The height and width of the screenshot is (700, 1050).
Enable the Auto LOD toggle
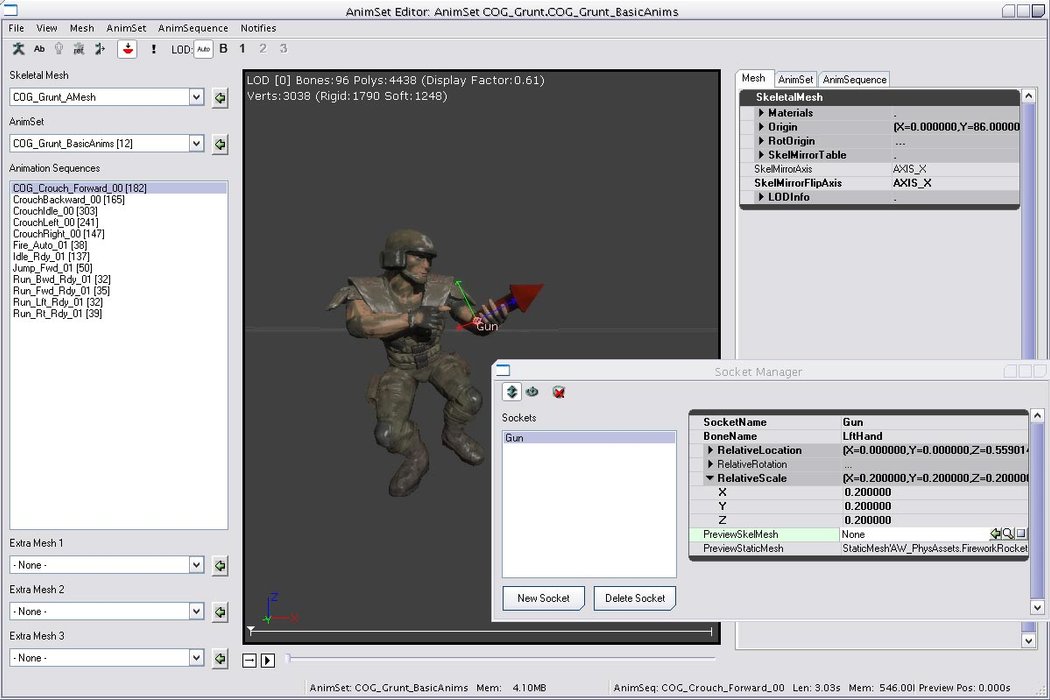pyautogui.click(x=203, y=48)
